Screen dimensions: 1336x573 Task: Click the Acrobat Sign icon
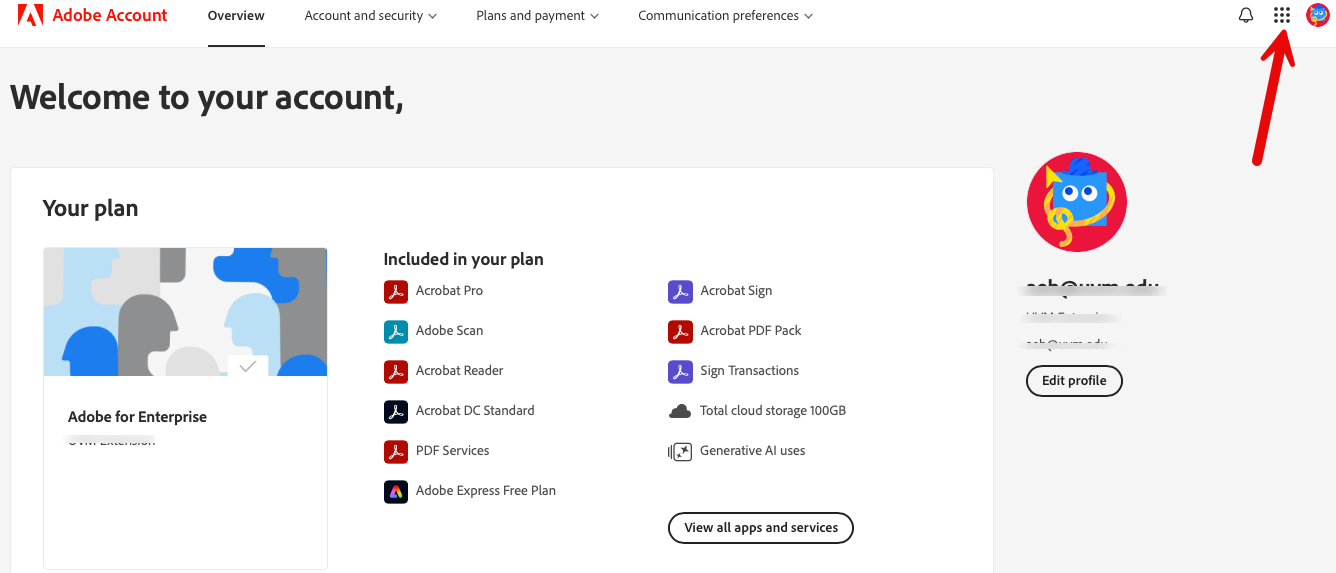pyautogui.click(x=680, y=291)
